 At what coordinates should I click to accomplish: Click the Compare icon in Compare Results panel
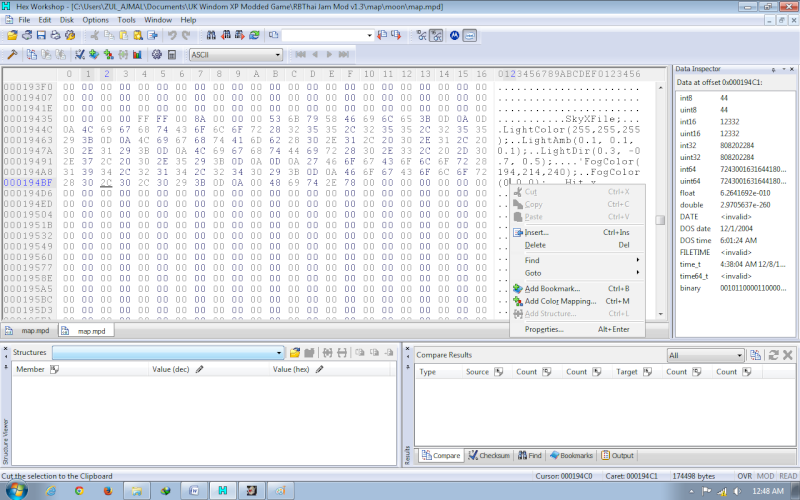756,355
